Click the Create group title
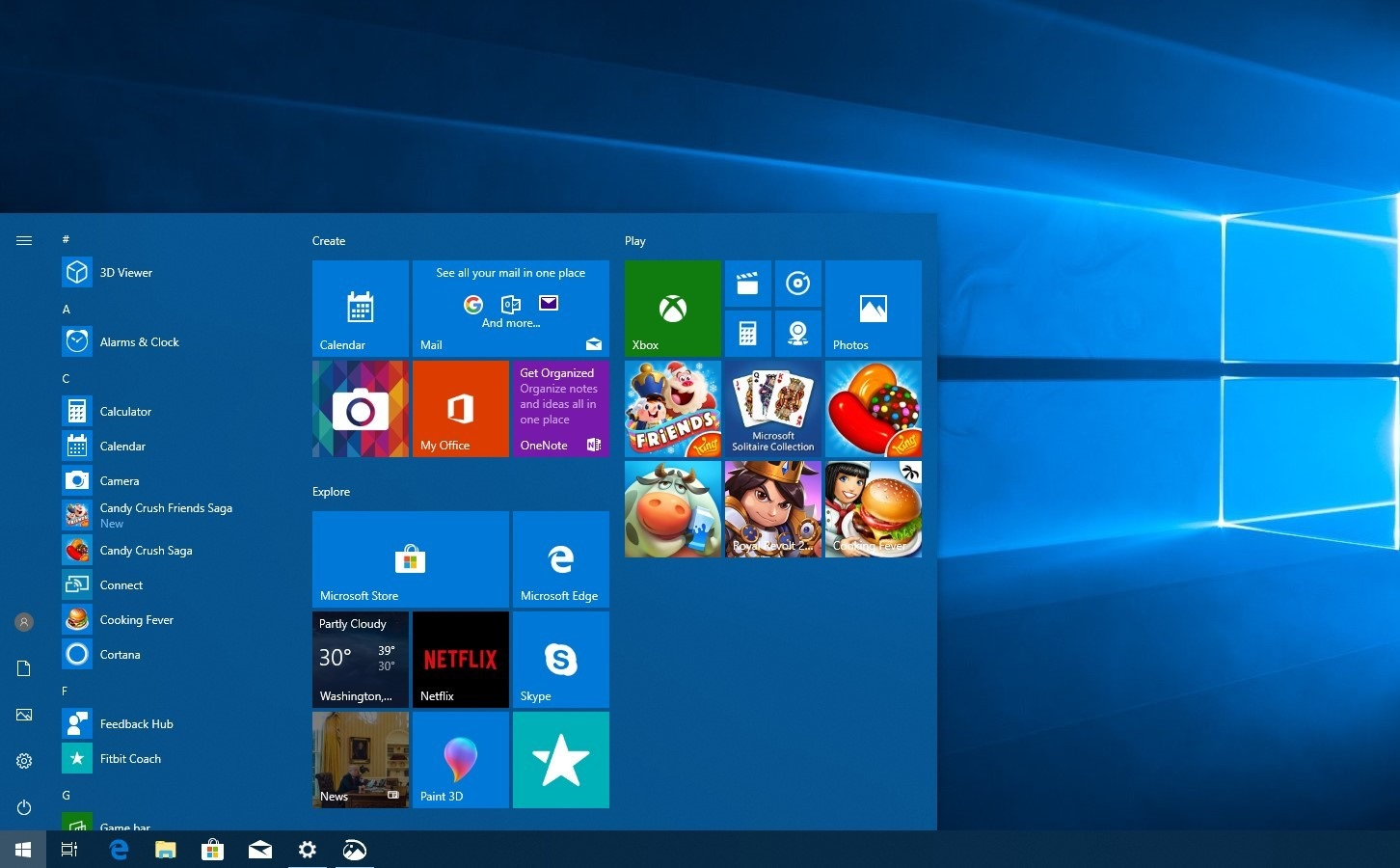The height and width of the screenshot is (868, 1400). coord(329,241)
